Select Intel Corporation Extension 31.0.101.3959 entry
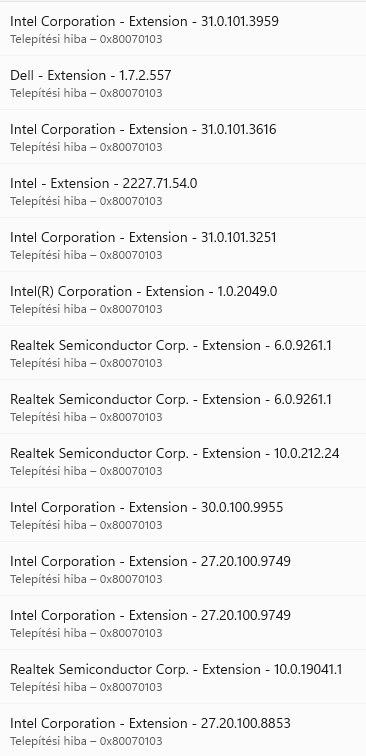This screenshot has height=756, width=366. [x=183, y=28]
